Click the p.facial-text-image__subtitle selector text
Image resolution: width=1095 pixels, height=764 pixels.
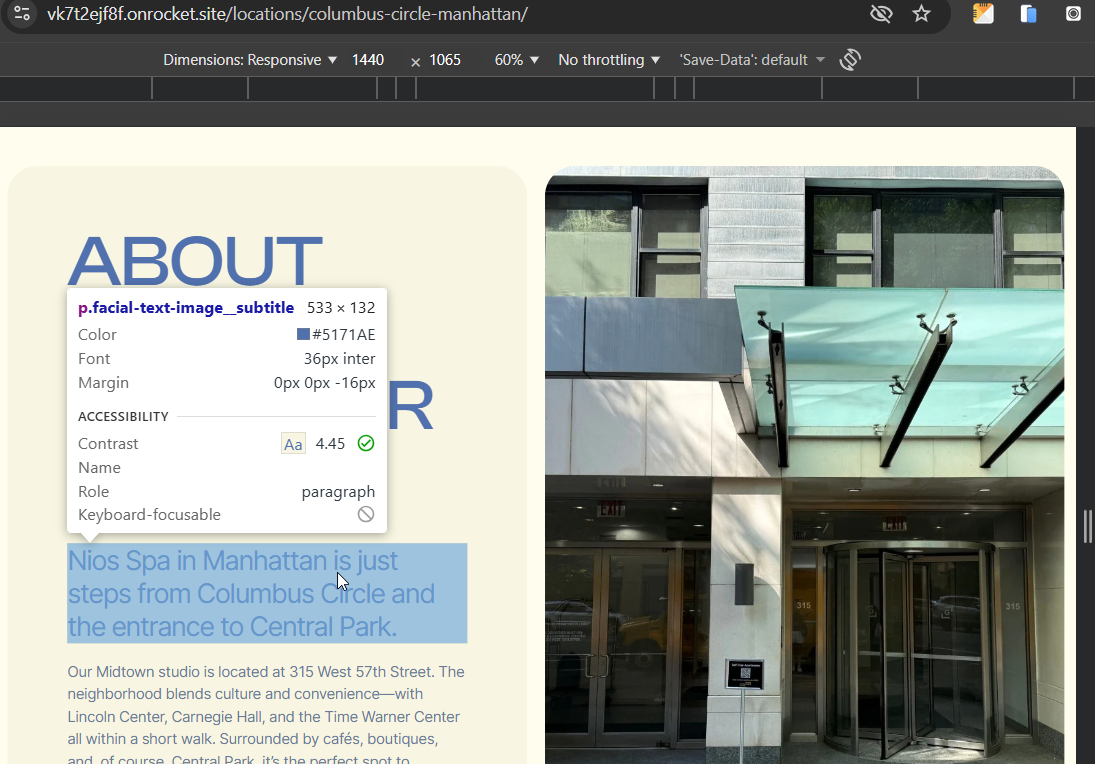tap(186, 308)
